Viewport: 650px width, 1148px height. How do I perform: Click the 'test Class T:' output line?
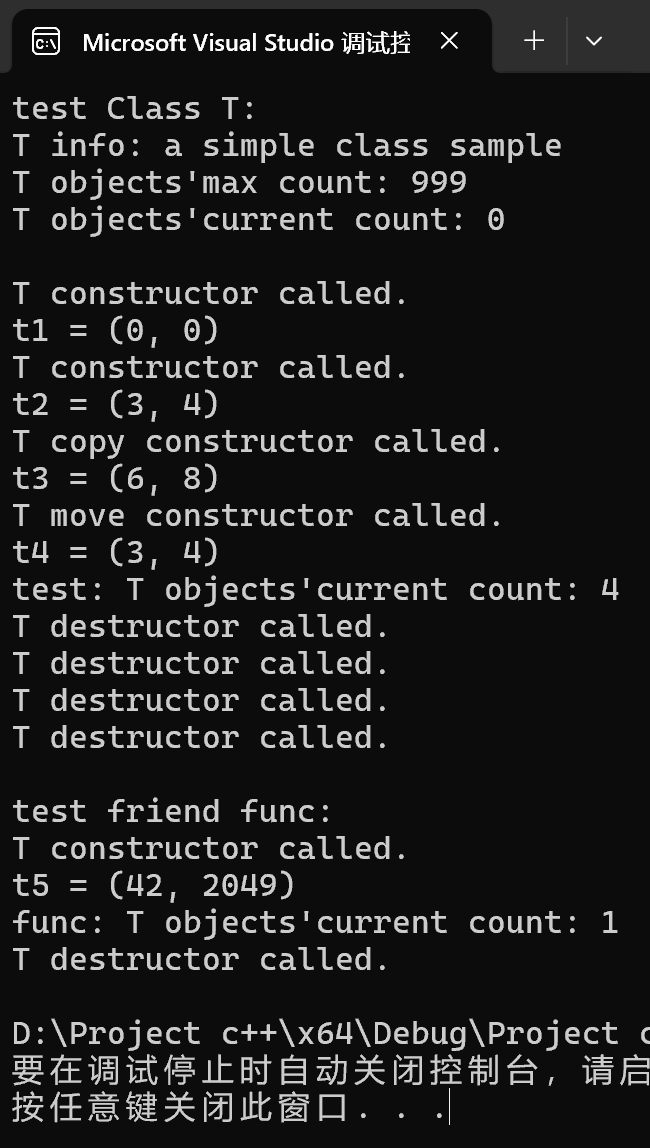[135, 108]
